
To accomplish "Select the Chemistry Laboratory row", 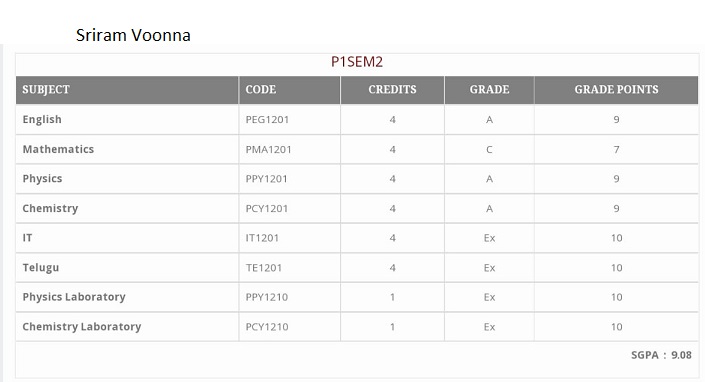I will click(357, 327).
